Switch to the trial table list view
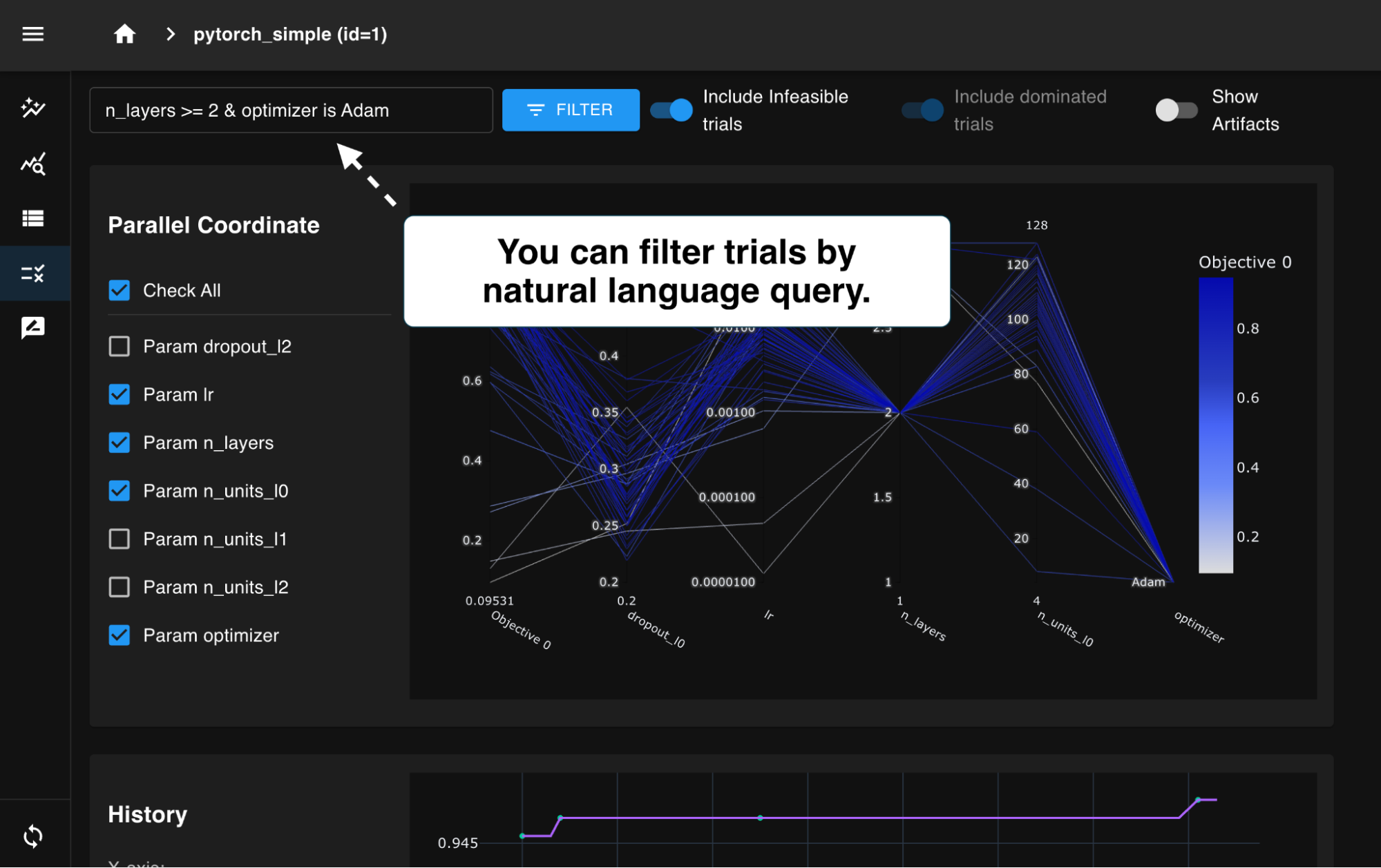The height and width of the screenshot is (868, 1381). click(34, 218)
